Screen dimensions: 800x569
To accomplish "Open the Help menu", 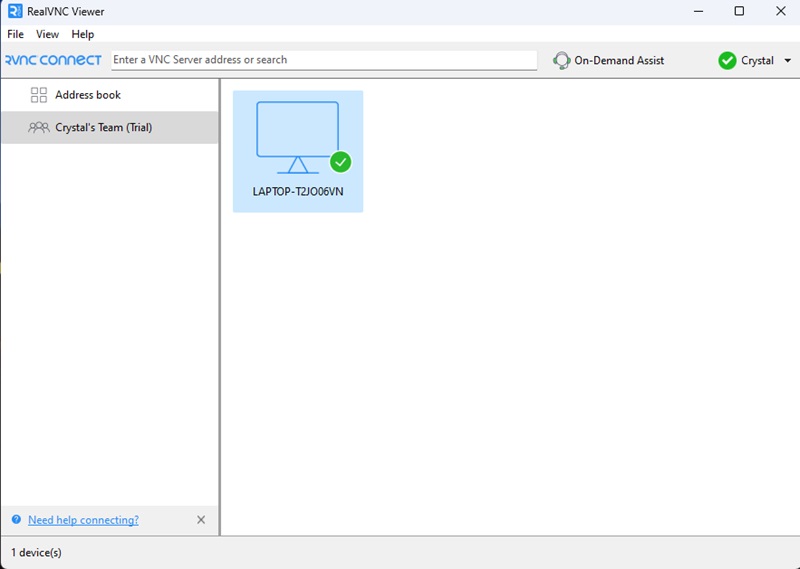I will click(83, 34).
